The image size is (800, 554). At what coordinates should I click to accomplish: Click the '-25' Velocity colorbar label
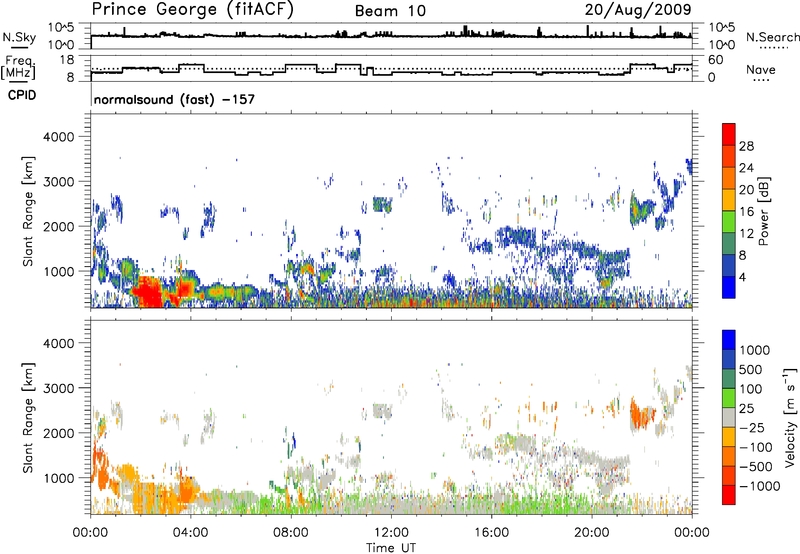(x=752, y=427)
